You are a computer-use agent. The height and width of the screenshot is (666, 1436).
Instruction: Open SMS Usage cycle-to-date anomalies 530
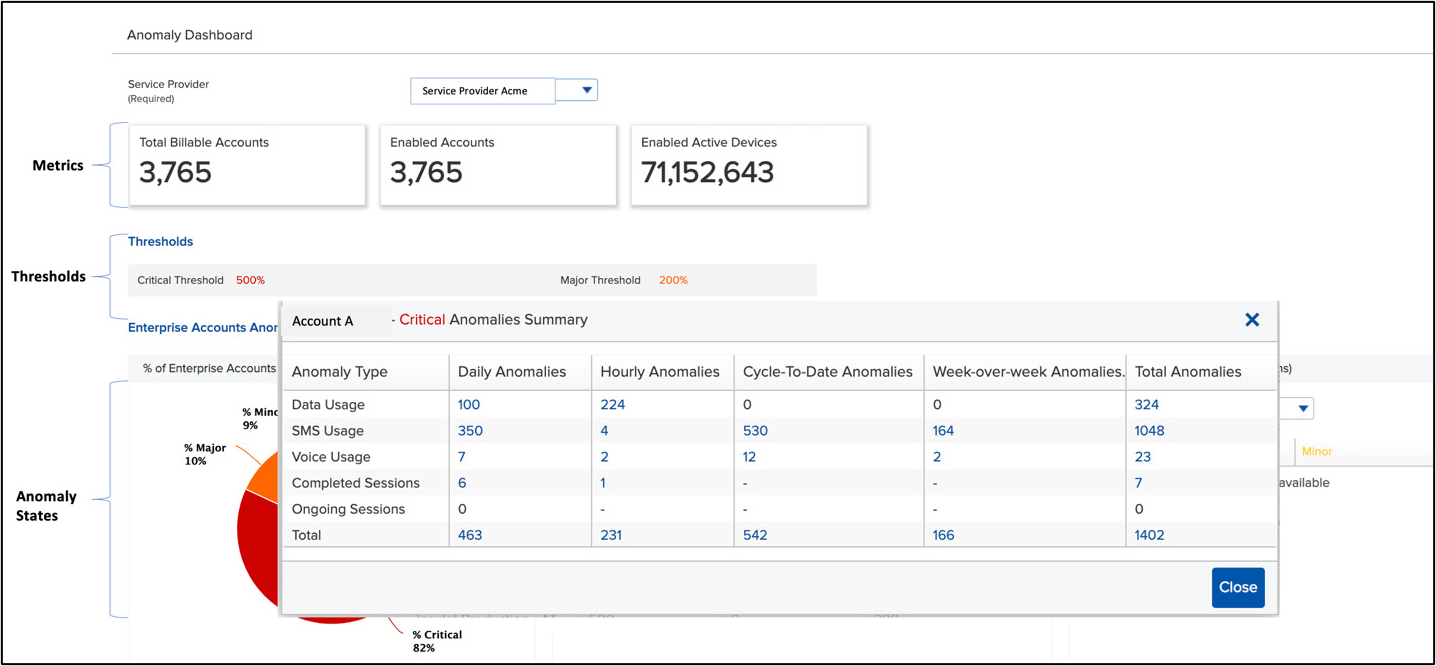pos(755,431)
